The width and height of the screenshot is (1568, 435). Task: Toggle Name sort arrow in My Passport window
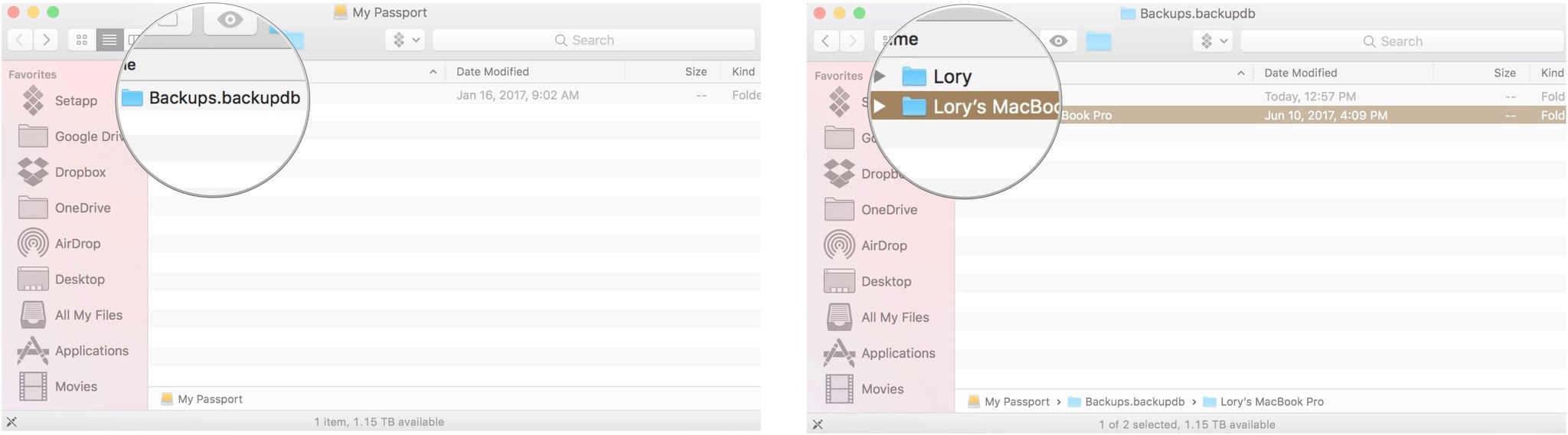433,72
